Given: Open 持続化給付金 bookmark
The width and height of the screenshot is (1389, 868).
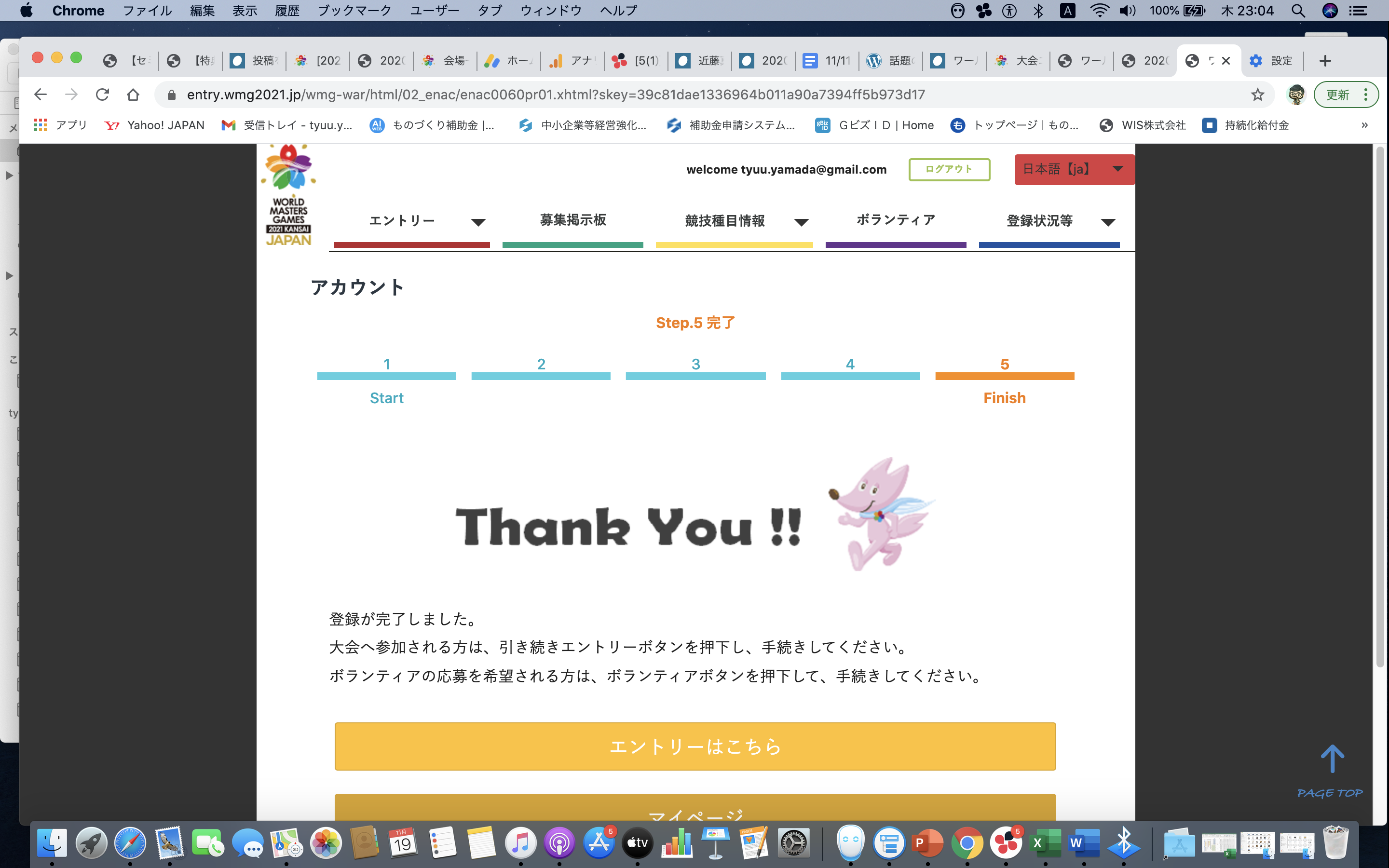Looking at the screenshot, I should click(x=1245, y=125).
